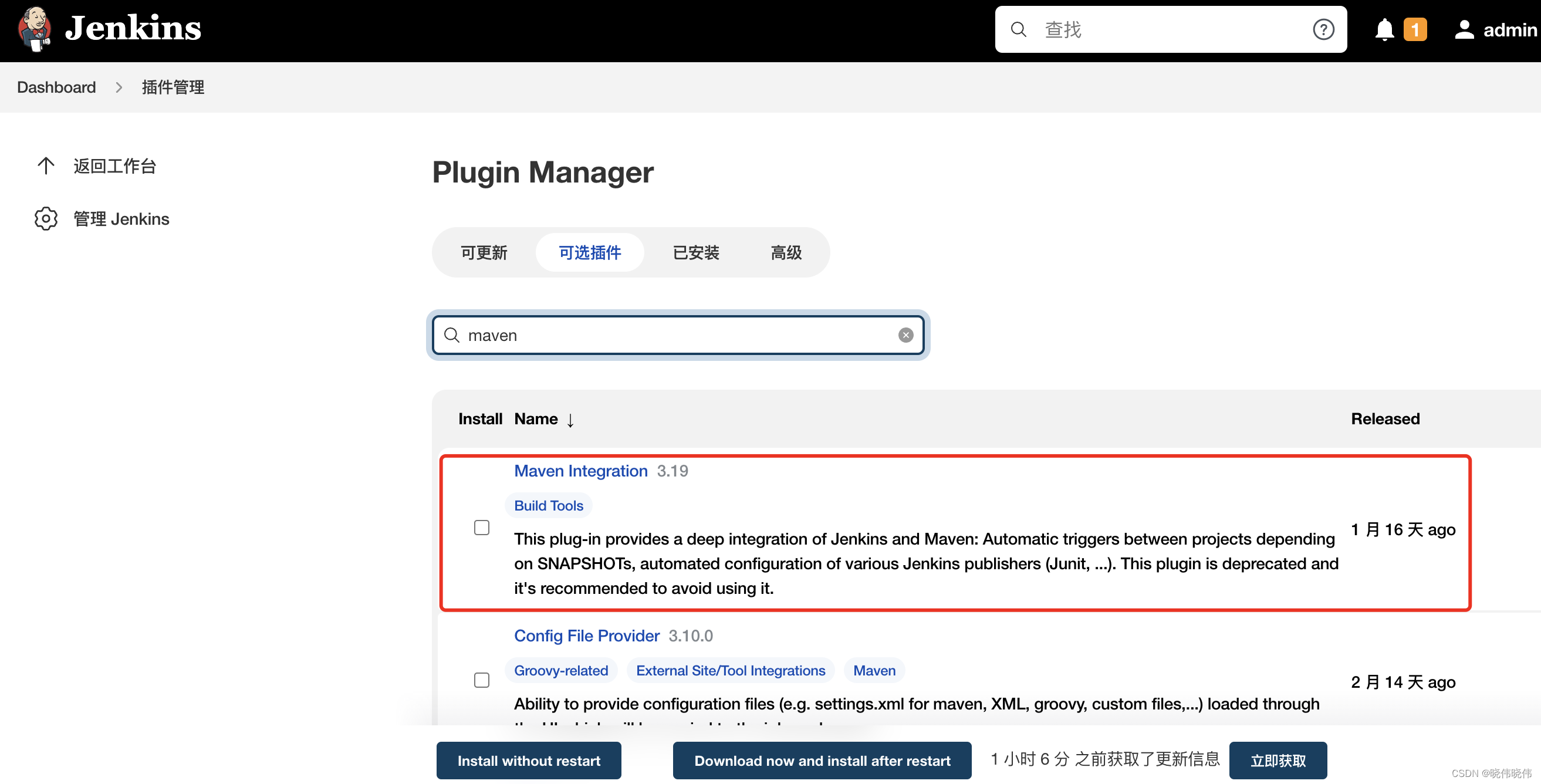Image resolution: width=1541 pixels, height=784 pixels.
Task: Clear the maven search text with X icon
Action: [905, 336]
